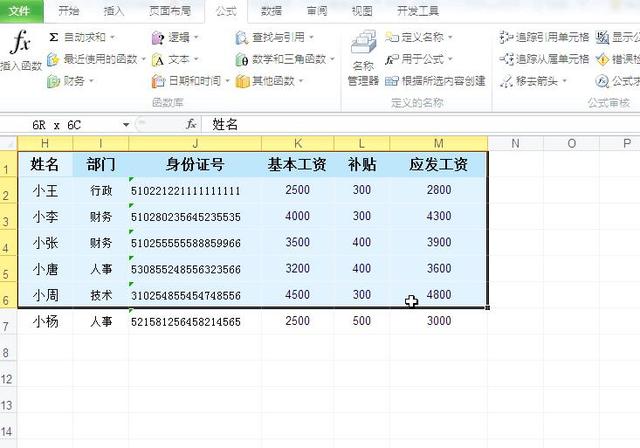Click the fx button in formula bar
Image resolution: width=640 pixels, height=448 pixels.
pyautogui.click(x=191, y=124)
